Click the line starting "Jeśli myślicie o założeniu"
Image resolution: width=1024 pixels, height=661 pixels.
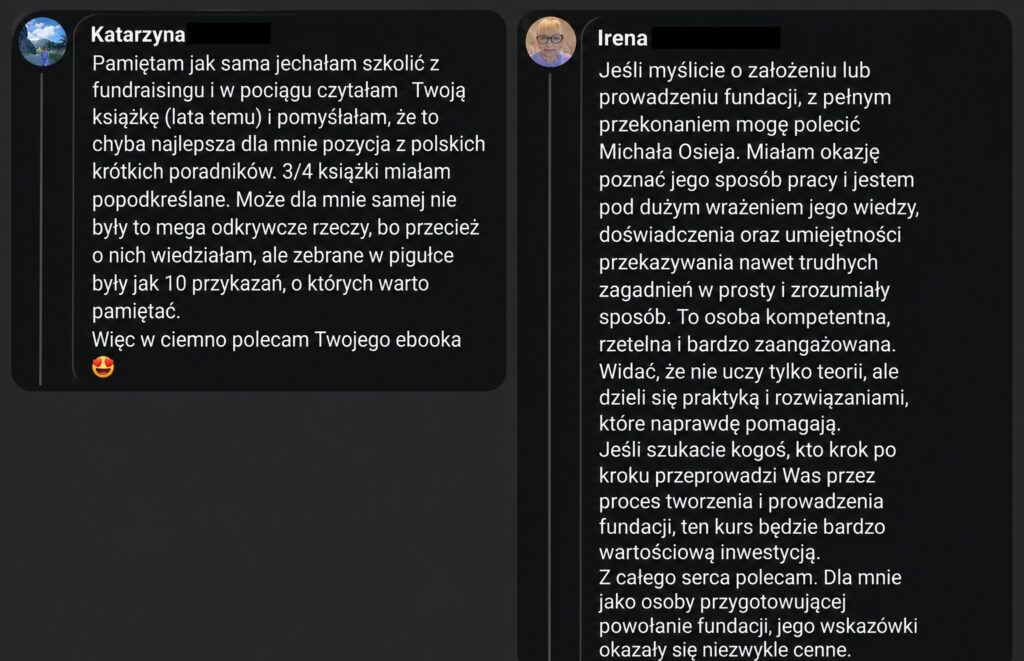[734, 70]
